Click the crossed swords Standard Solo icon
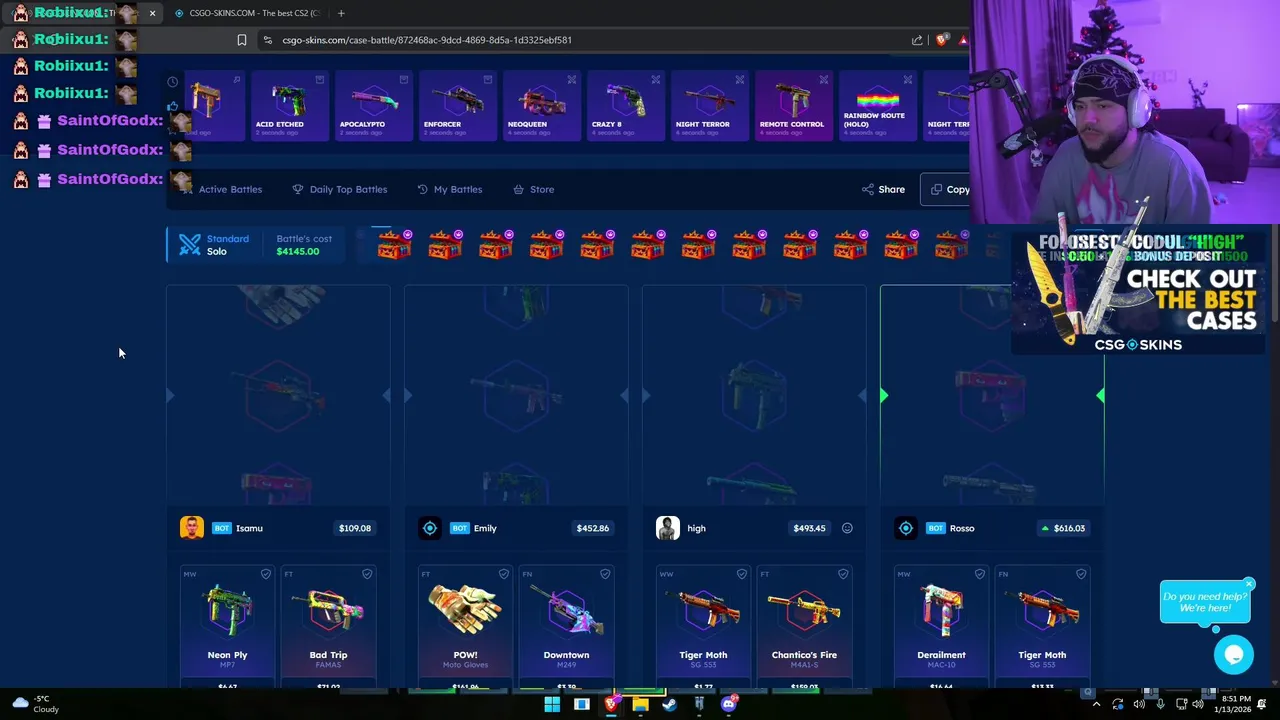Viewport: 1280px width, 720px height. pyautogui.click(x=189, y=245)
